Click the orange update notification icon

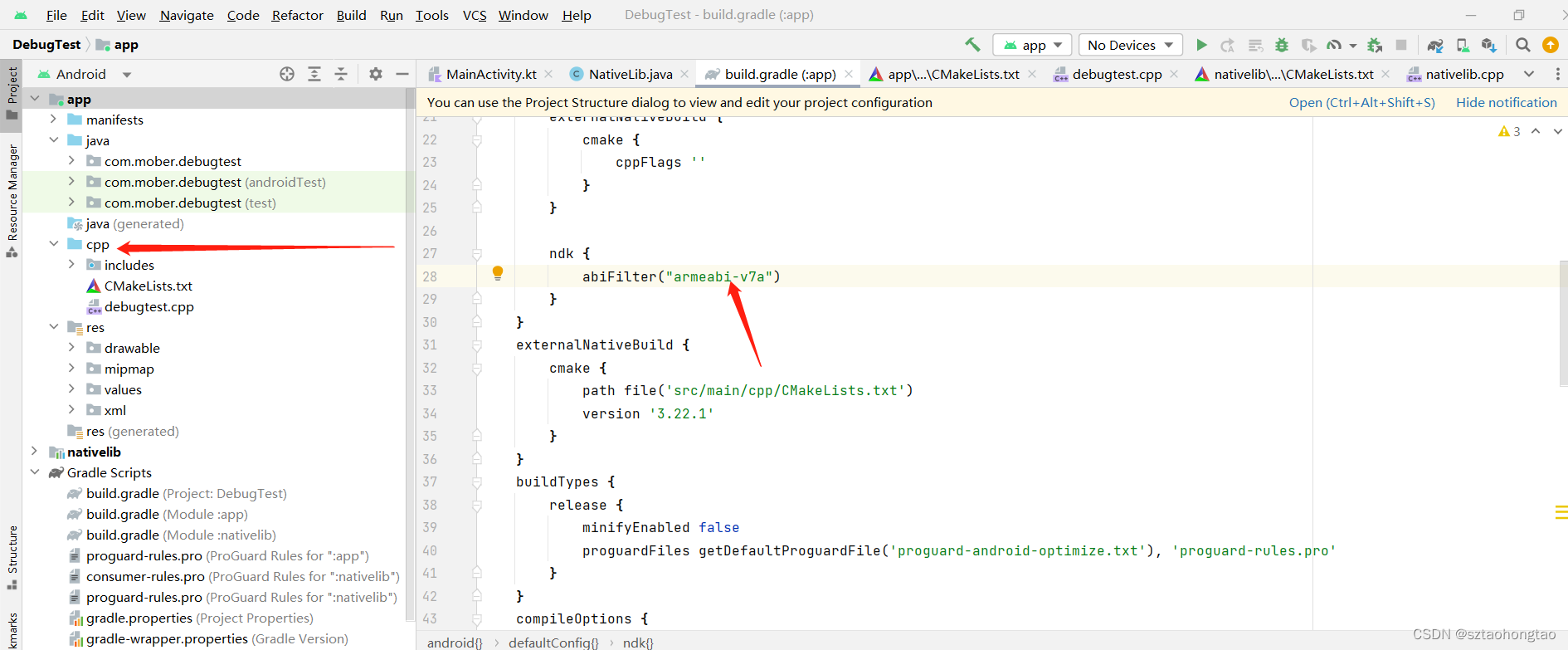pos(1550,45)
